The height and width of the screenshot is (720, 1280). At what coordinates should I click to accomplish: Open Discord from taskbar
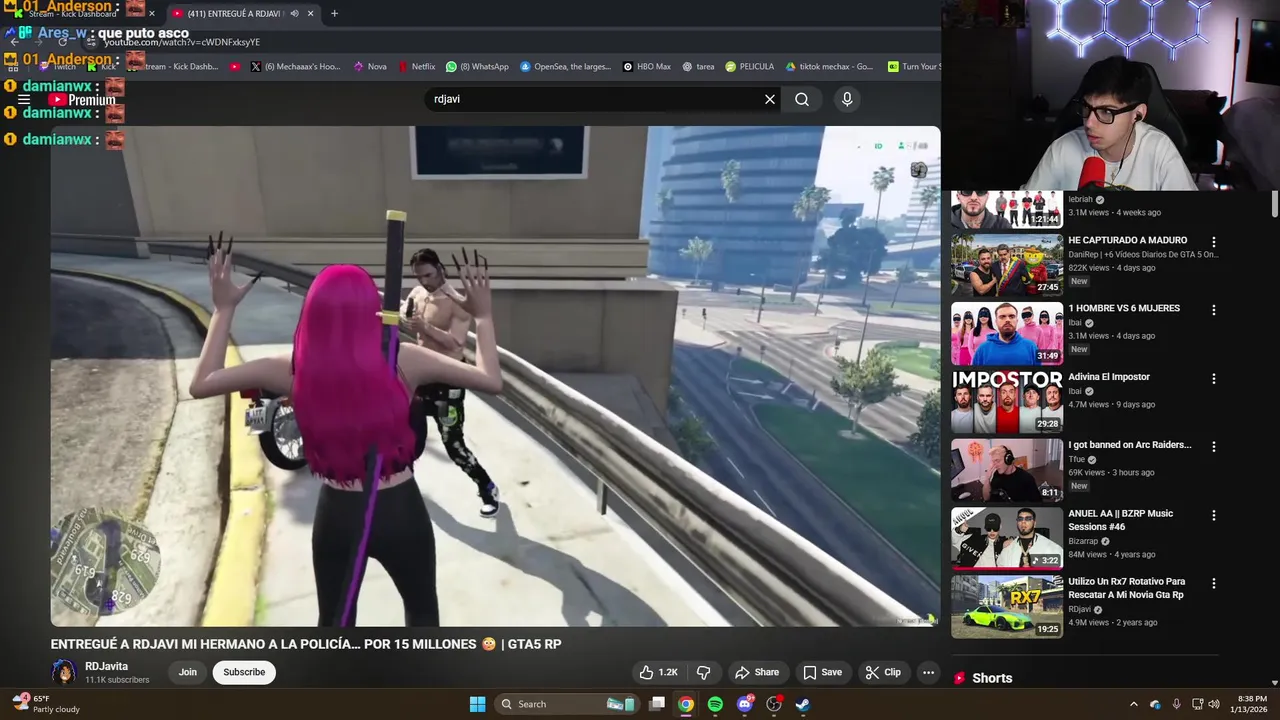(744, 704)
